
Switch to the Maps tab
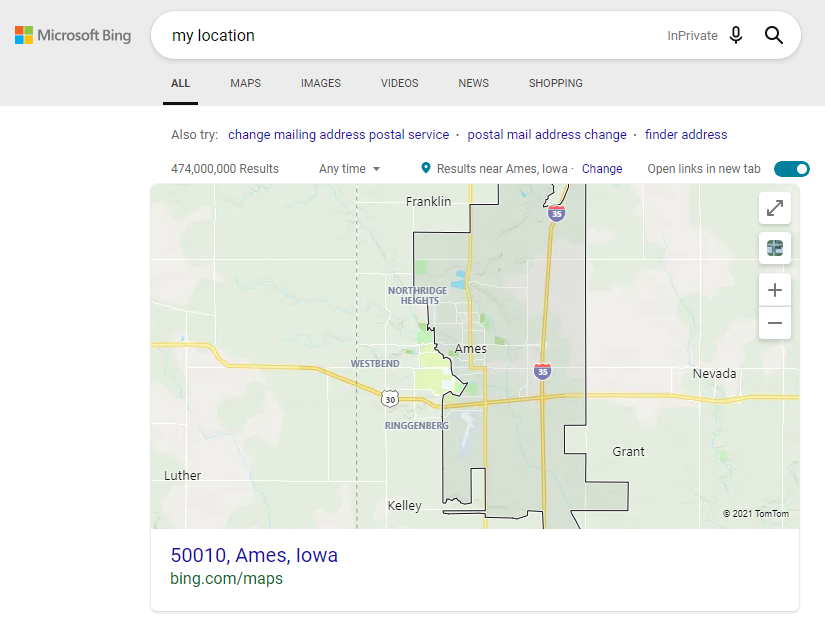[245, 83]
